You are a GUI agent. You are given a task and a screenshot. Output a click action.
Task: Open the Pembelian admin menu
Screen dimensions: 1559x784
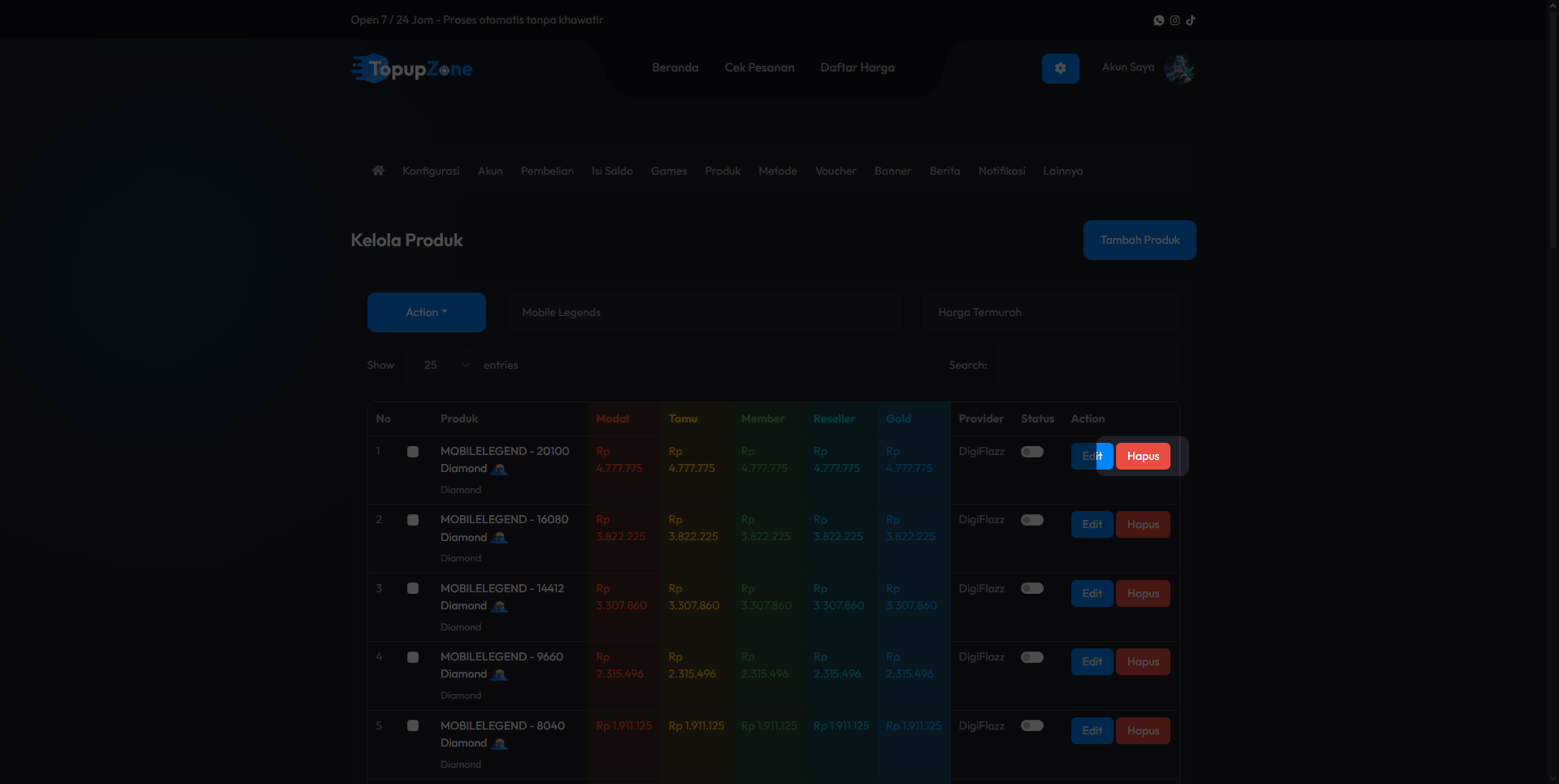[547, 171]
